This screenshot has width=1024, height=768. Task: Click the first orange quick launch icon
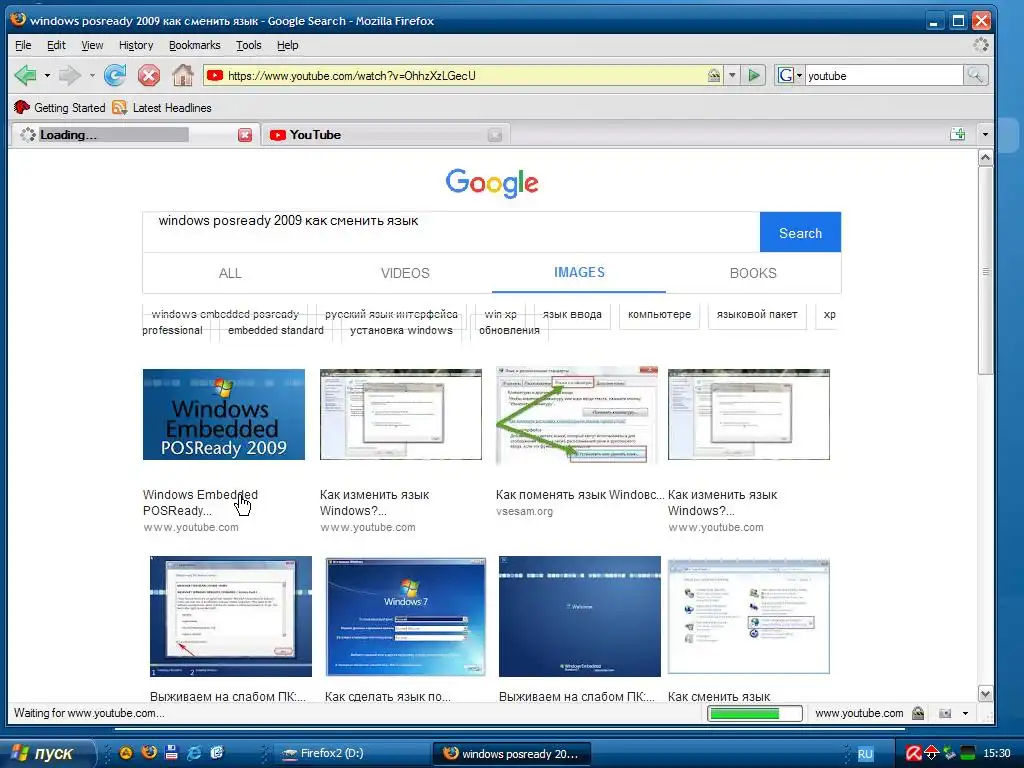click(126, 752)
